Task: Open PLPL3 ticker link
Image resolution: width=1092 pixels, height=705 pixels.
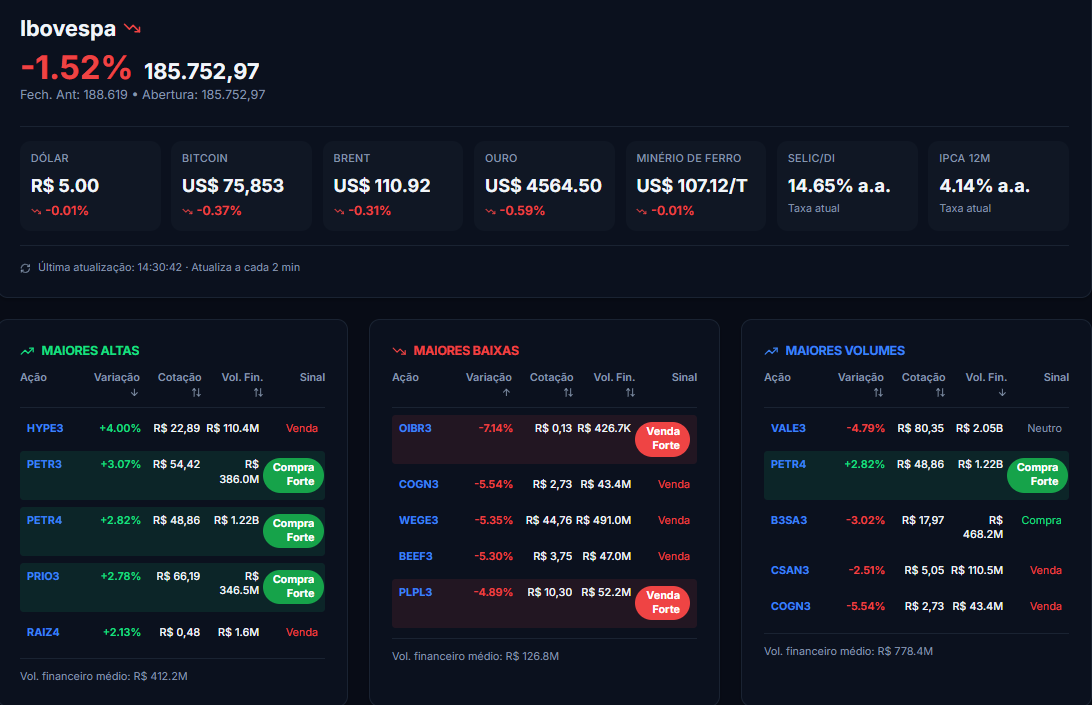Action: coord(416,592)
